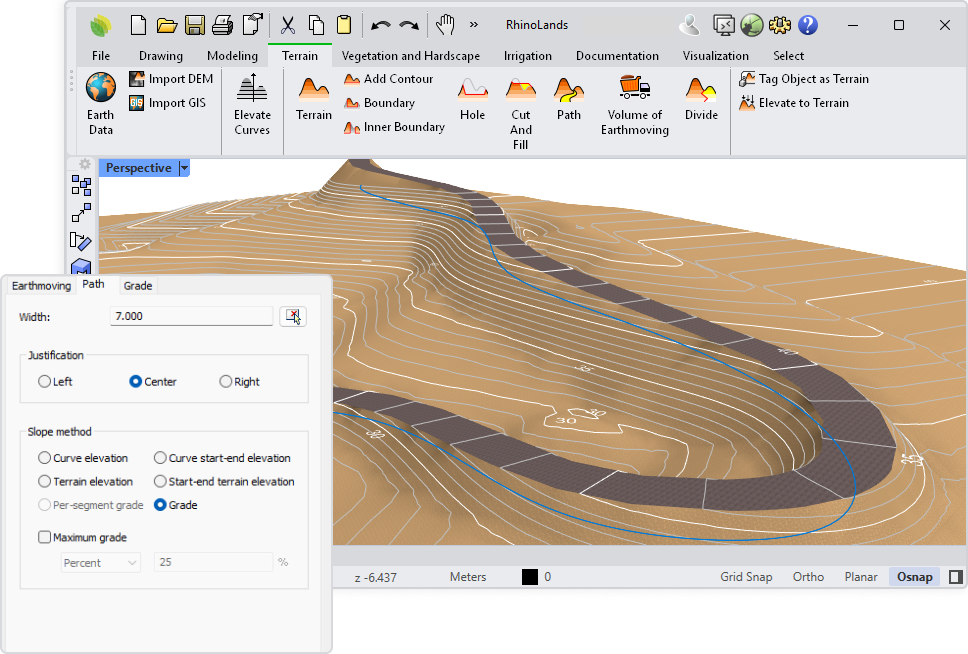Image resolution: width=968 pixels, height=654 pixels.
Task: Expand the Percent units dropdown
Action: (x=101, y=563)
